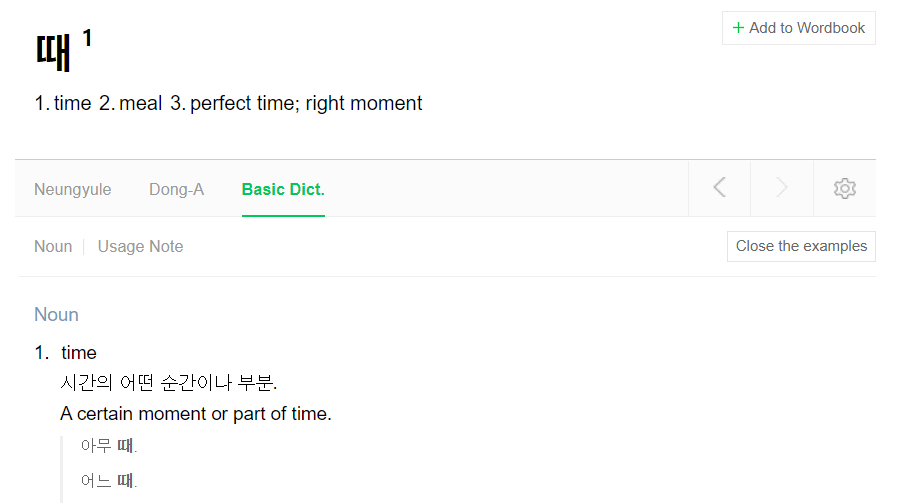Click the Korean definition 시간의 어떤 순간이나 부분

(x=169, y=382)
